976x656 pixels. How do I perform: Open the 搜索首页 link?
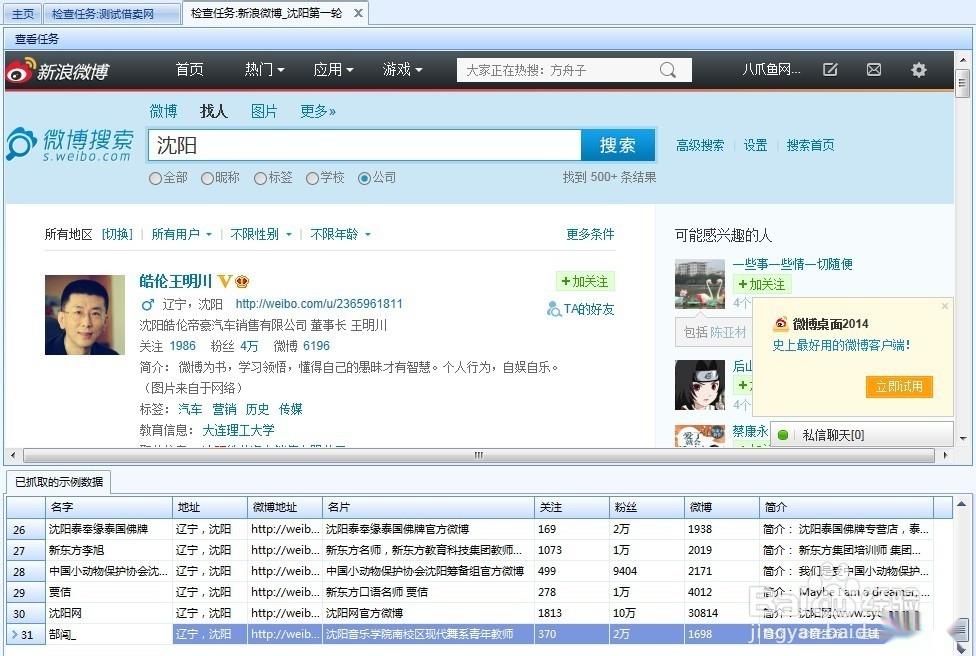[810, 146]
